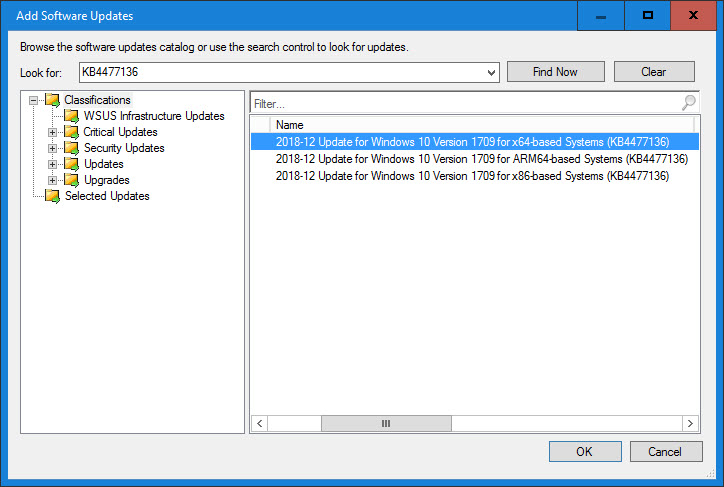
Task: Click the Critical Updates folder icon
Action: click(x=71, y=132)
